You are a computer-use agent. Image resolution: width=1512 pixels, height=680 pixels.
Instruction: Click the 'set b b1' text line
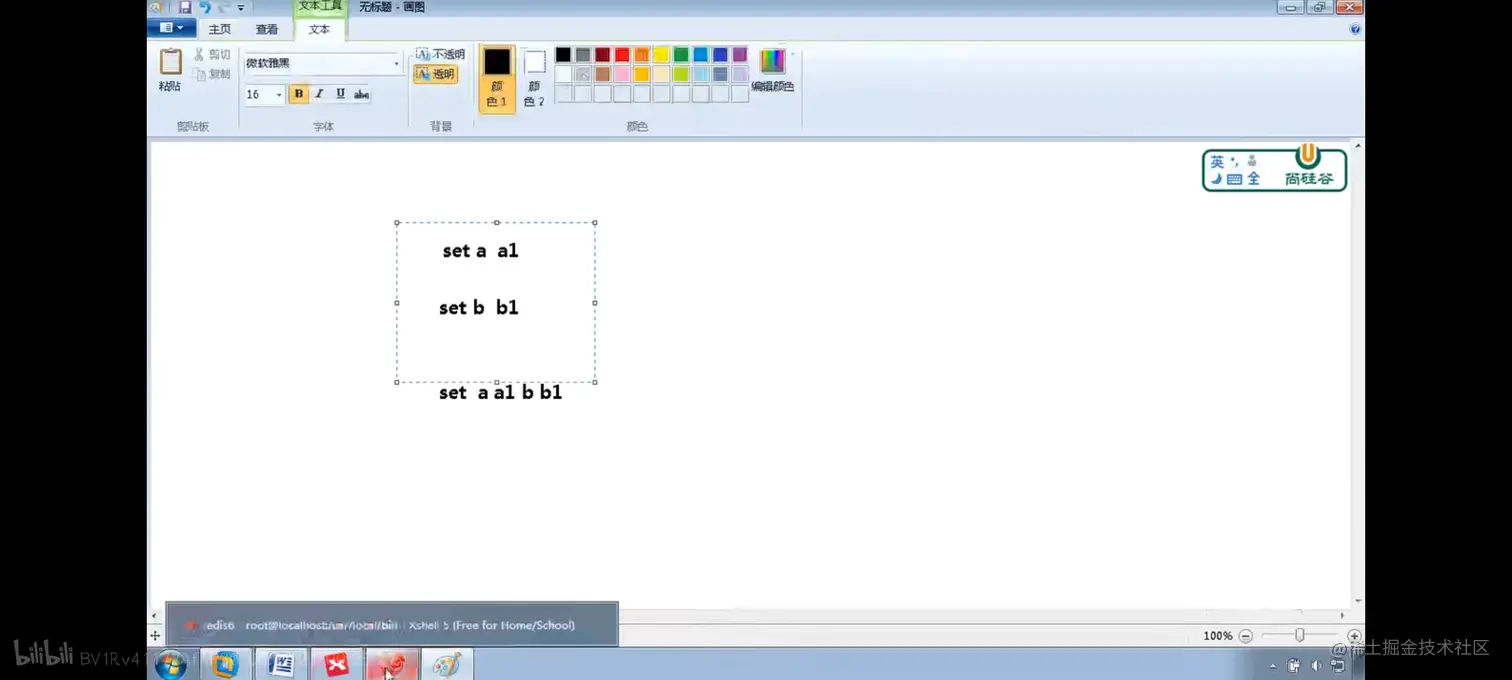pos(479,308)
